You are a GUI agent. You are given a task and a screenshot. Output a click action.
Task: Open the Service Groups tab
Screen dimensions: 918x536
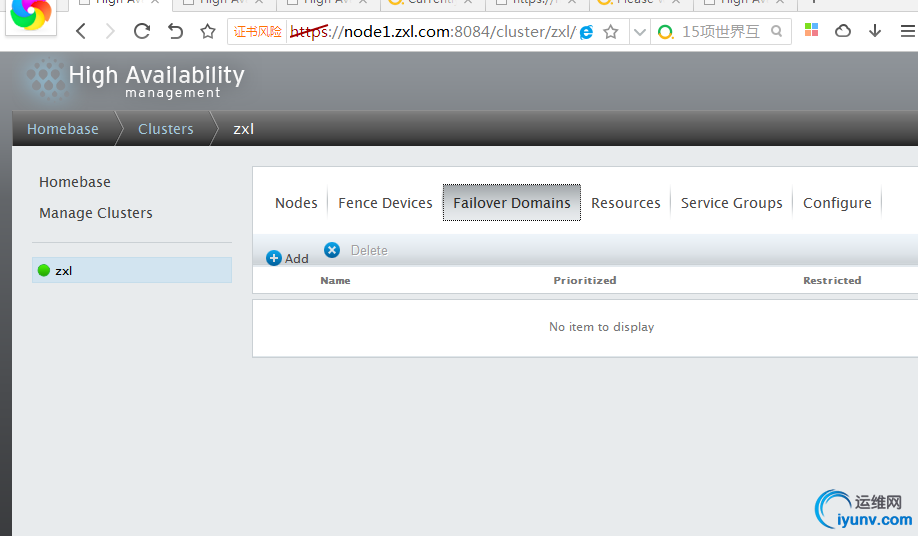(x=732, y=203)
